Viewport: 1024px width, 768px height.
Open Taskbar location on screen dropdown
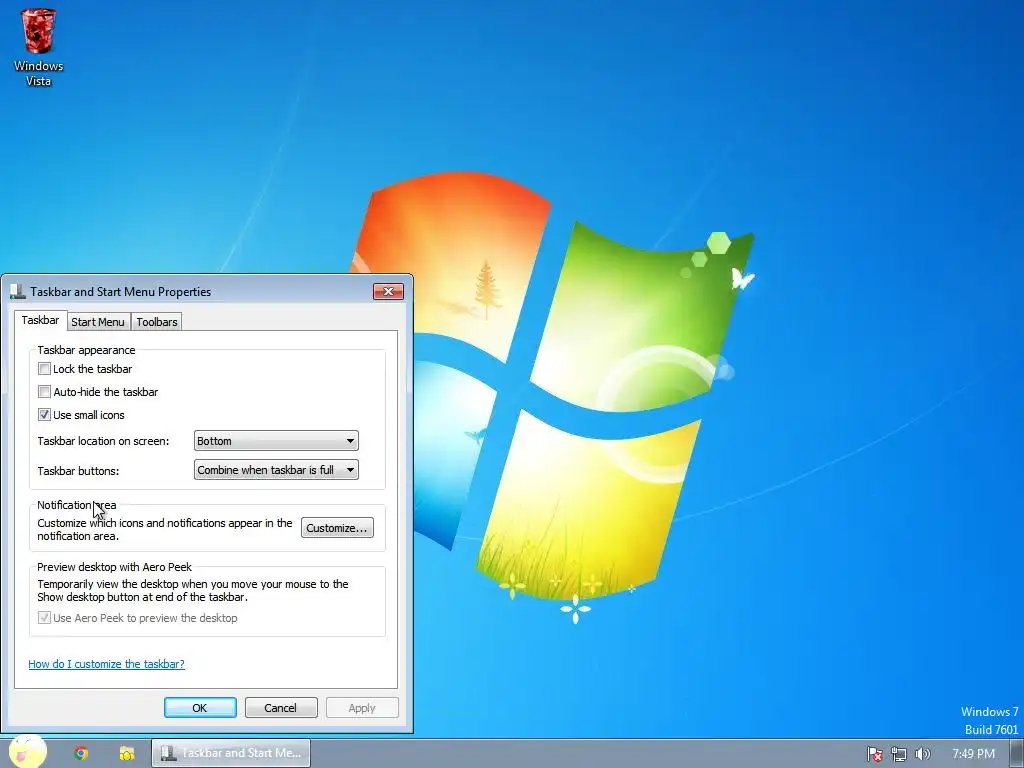click(276, 441)
